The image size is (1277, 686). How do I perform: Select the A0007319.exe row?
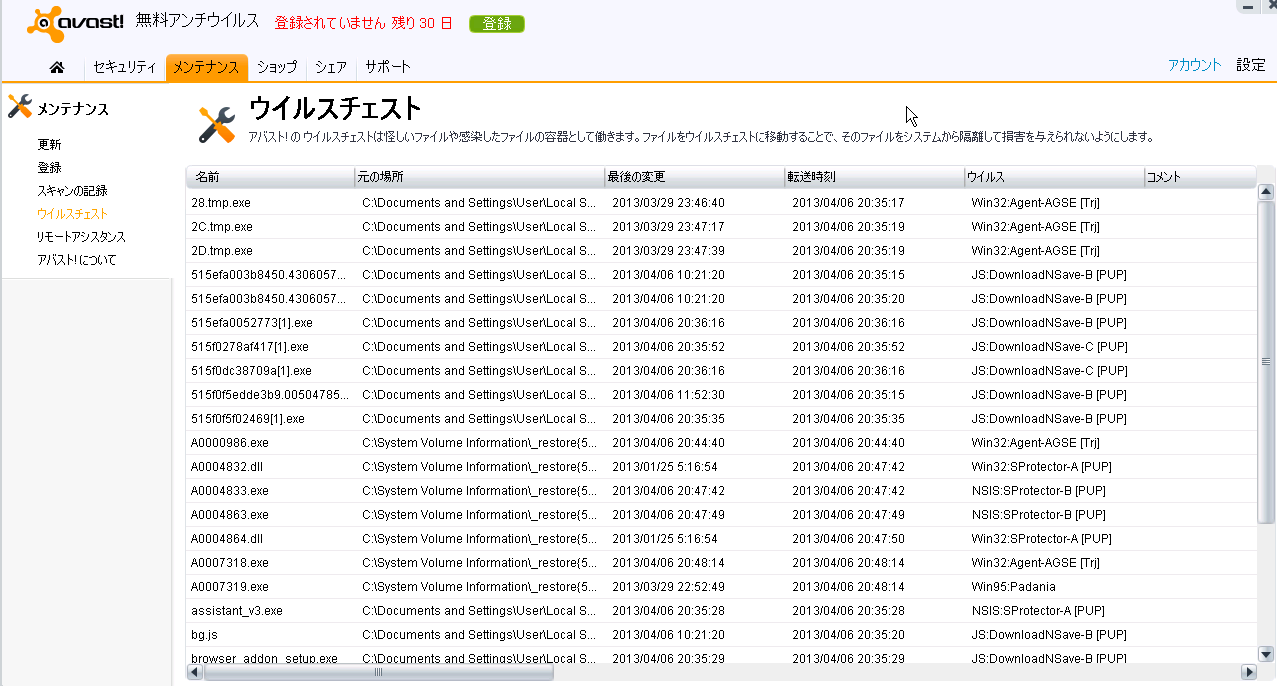(720, 587)
